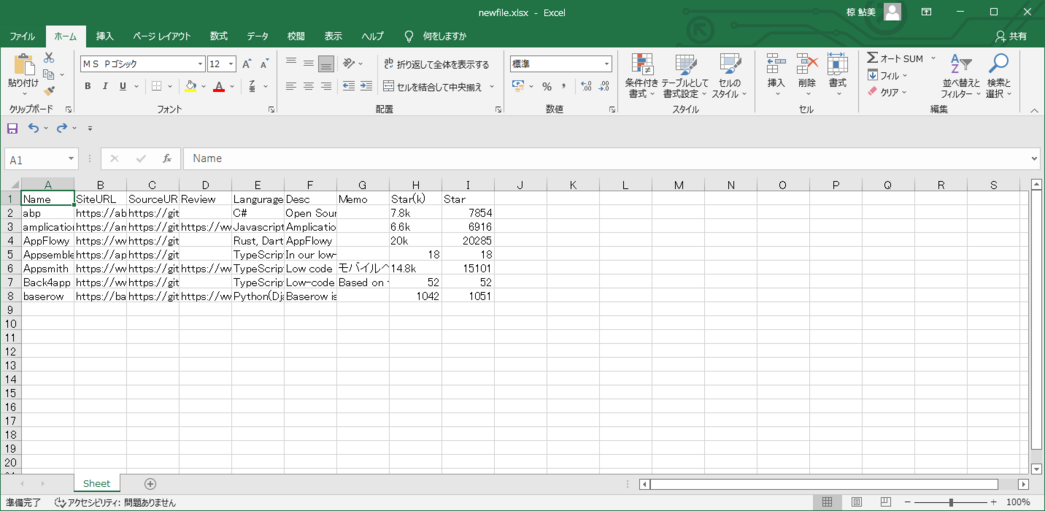Screen dimensions: 1045x511
Task: Switch to ページ レイアウト tab
Action: coord(161,36)
